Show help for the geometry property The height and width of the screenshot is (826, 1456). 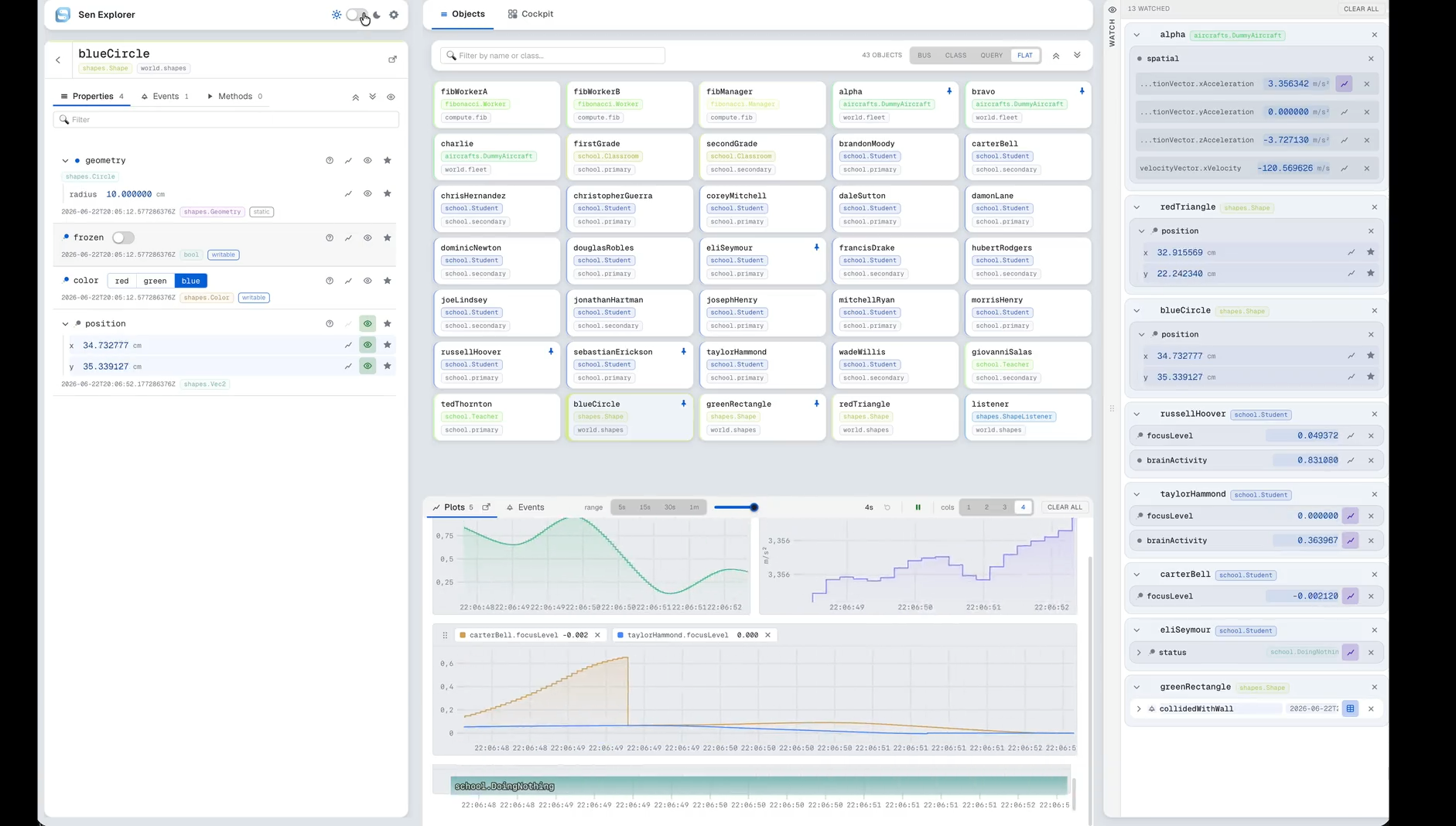point(330,161)
